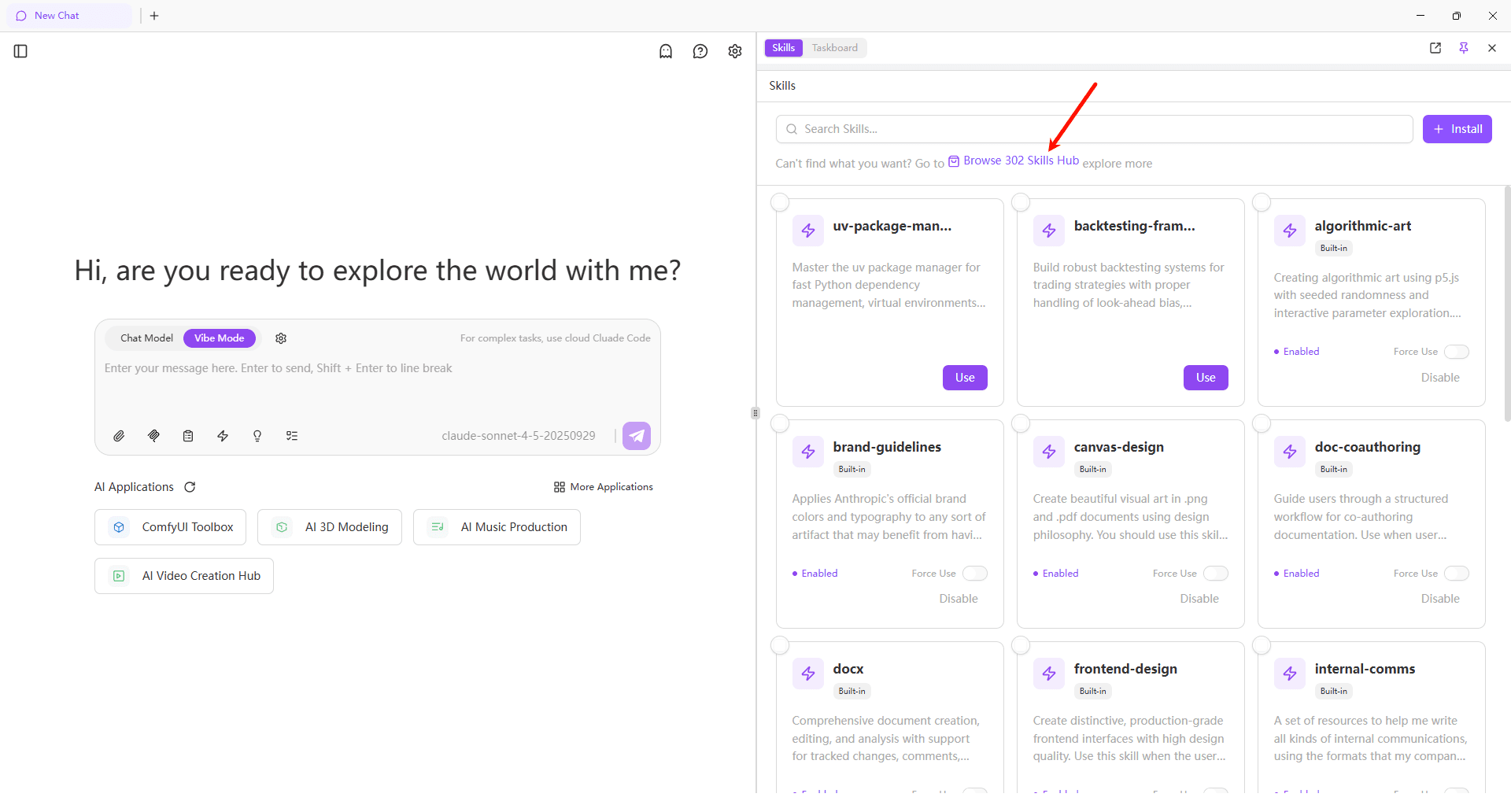This screenshot has height=812, width=1511.
Task: Refresh the AI Applications list
Action: pyautogui.click(x=190, y=487)
